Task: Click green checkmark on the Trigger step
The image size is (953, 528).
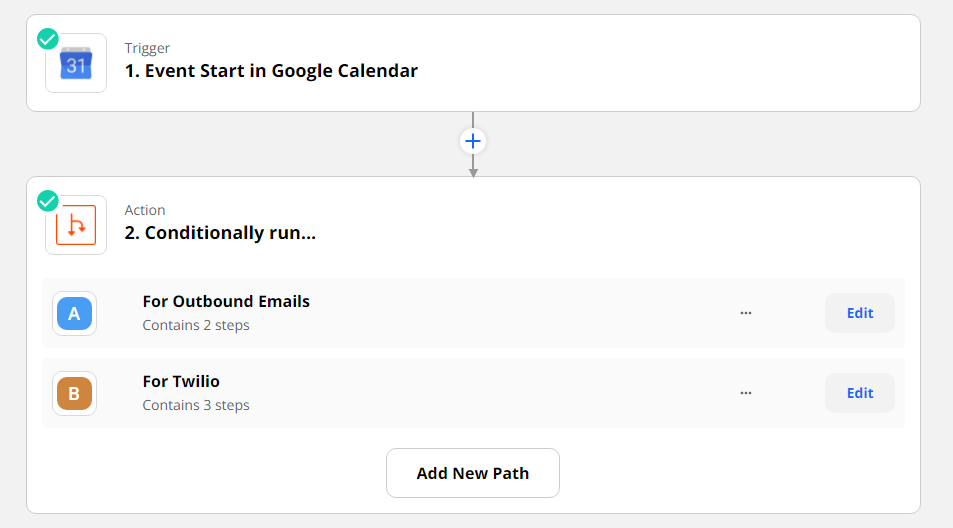Action: [x=47, y=39]
